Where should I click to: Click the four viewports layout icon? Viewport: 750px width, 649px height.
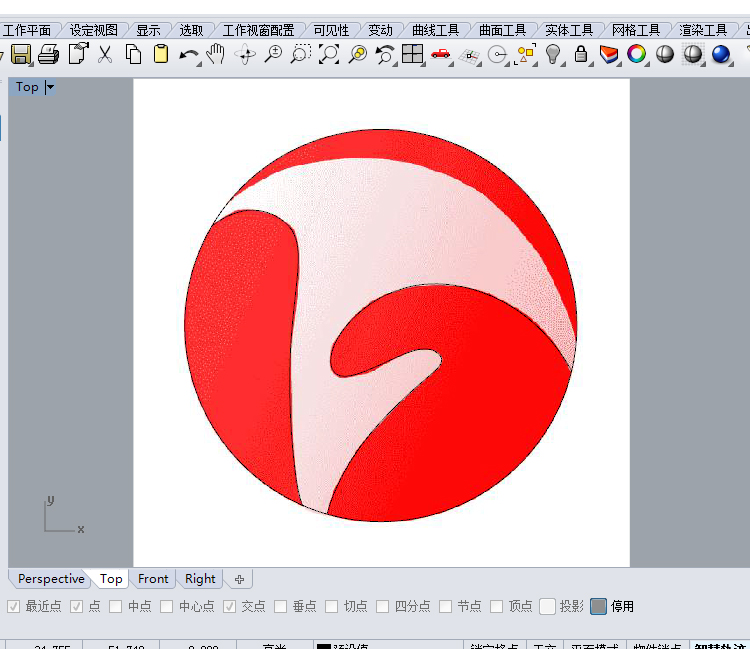pyautogui.click(x=412, y=54)
